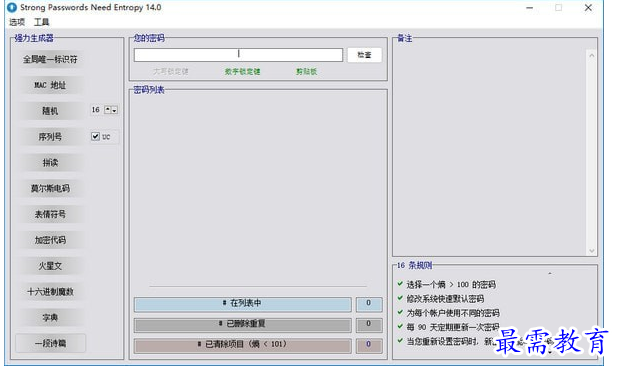Click the checkmark icon beside 为每个帐户使用不同的密码
The width and height of the screenshot is (617, 373).
[x=400, y=312]
